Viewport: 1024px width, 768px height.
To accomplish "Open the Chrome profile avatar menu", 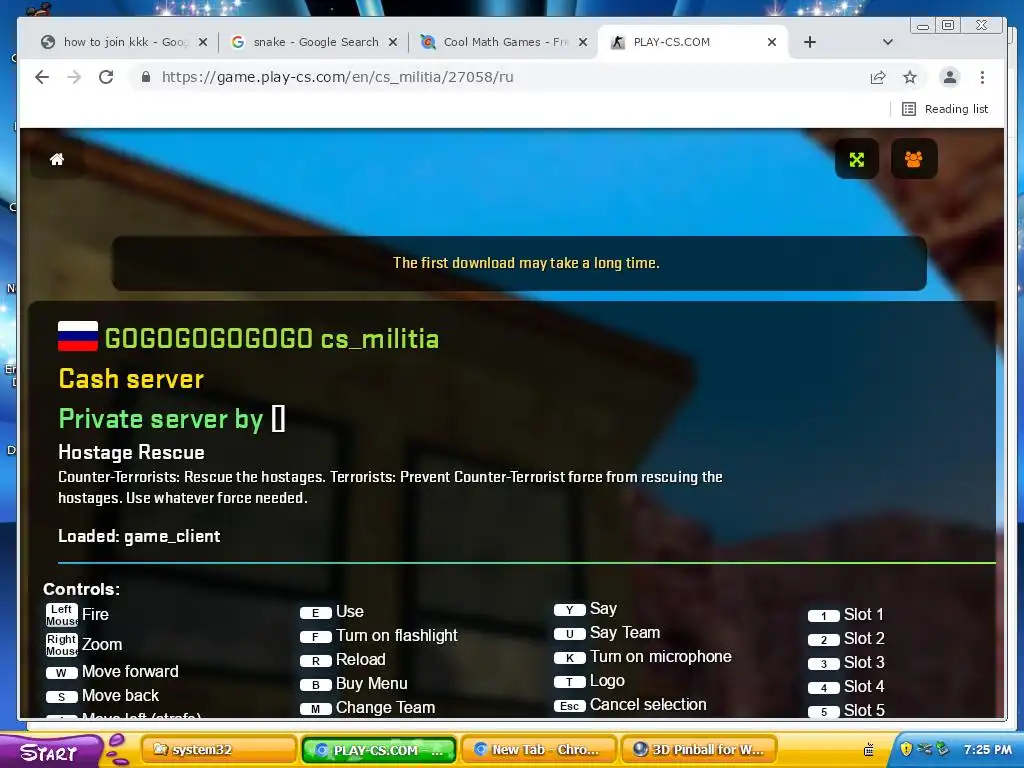I will [x=950, y=77].
